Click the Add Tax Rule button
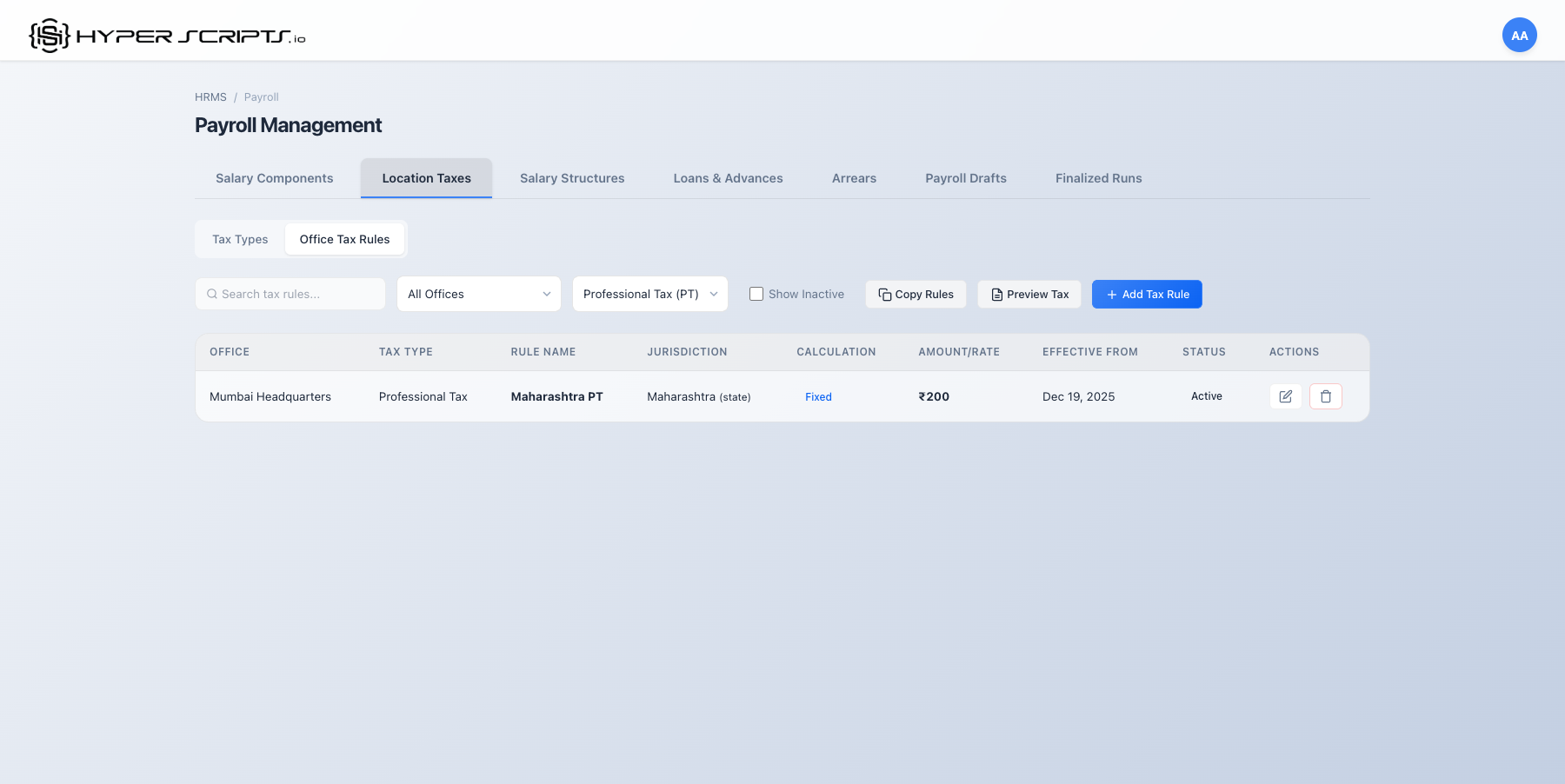This screenshot has width=1565, height=784. [x=1147, y=295]
